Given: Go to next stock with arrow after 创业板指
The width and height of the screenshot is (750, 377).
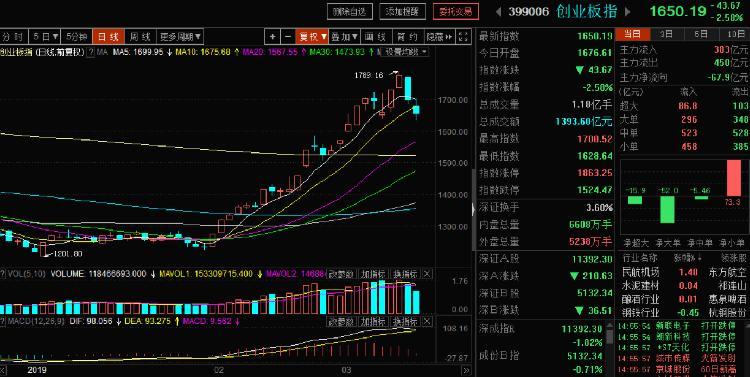Looking at the screenshot, I should pyautogui.click(x=628, y=11).
